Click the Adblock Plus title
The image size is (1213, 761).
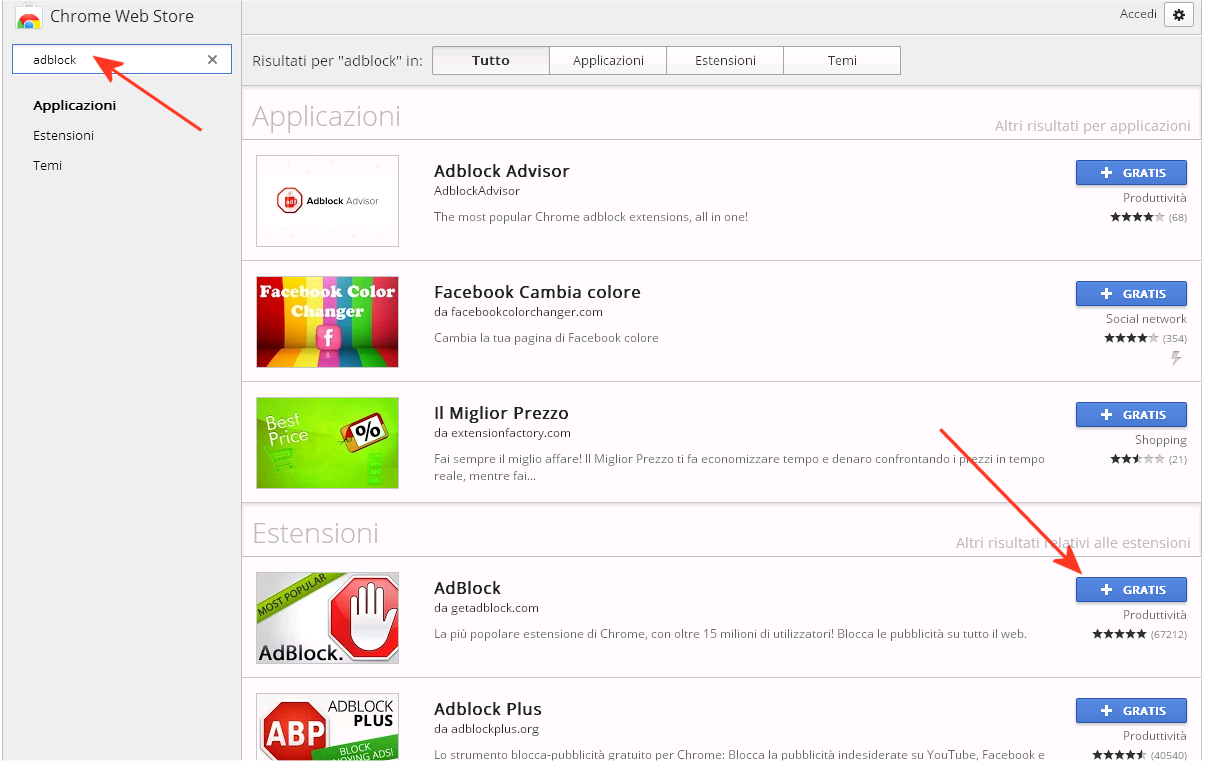488,709
